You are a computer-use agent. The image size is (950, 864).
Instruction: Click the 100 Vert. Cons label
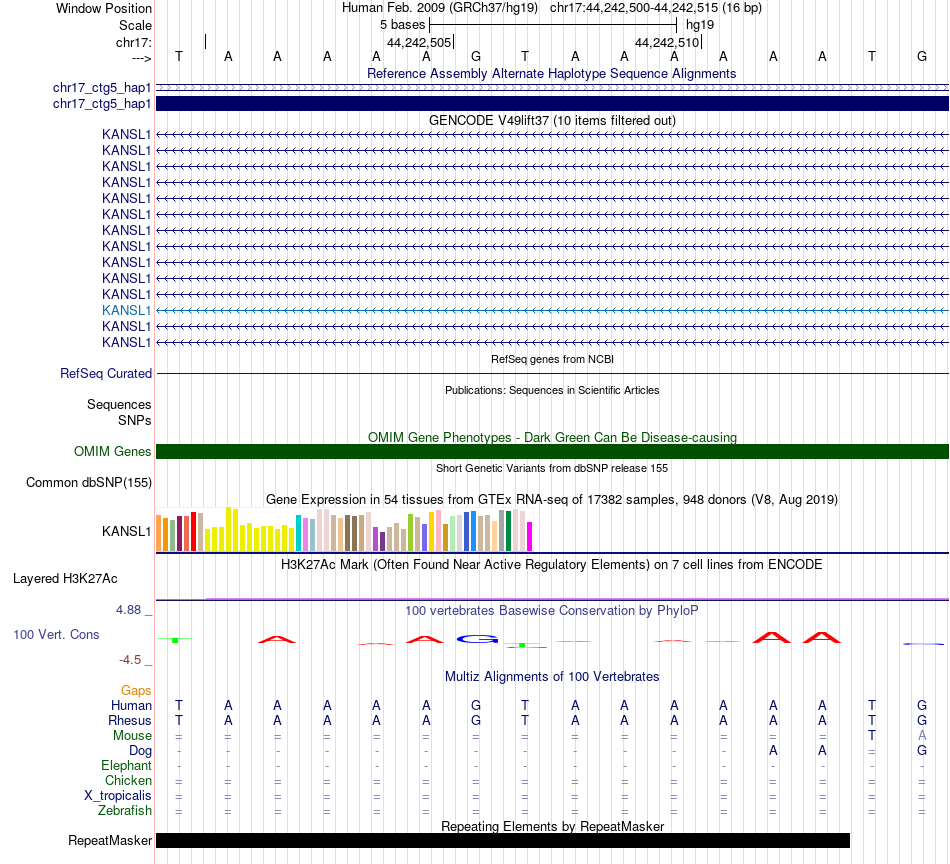point(56,634)
